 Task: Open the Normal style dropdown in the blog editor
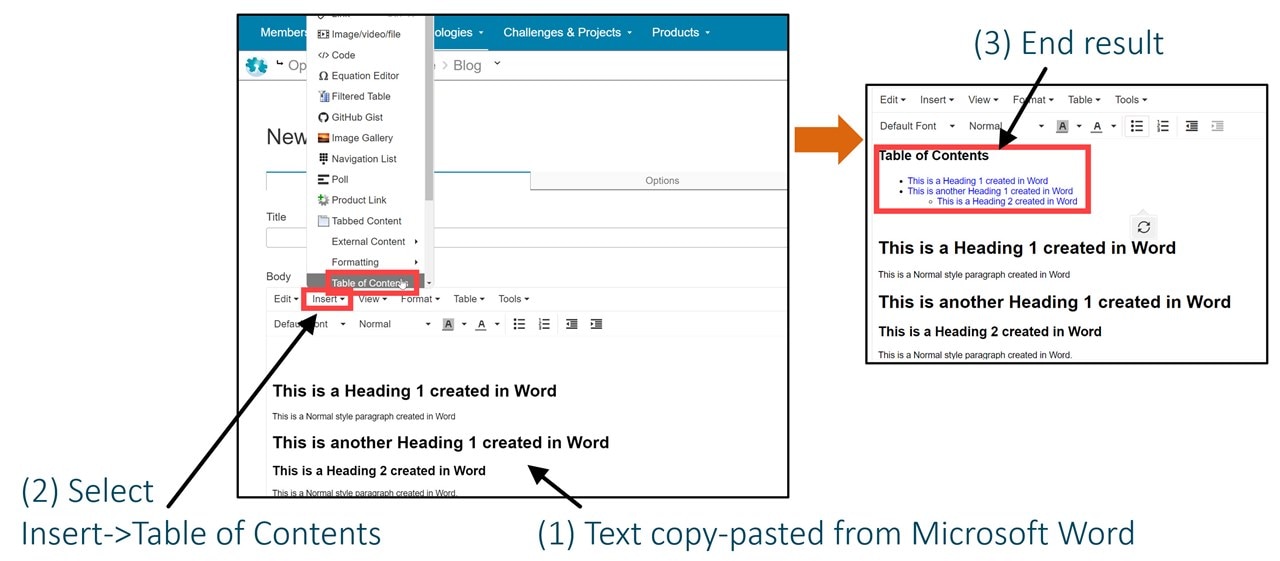click(x=394, y=324)
